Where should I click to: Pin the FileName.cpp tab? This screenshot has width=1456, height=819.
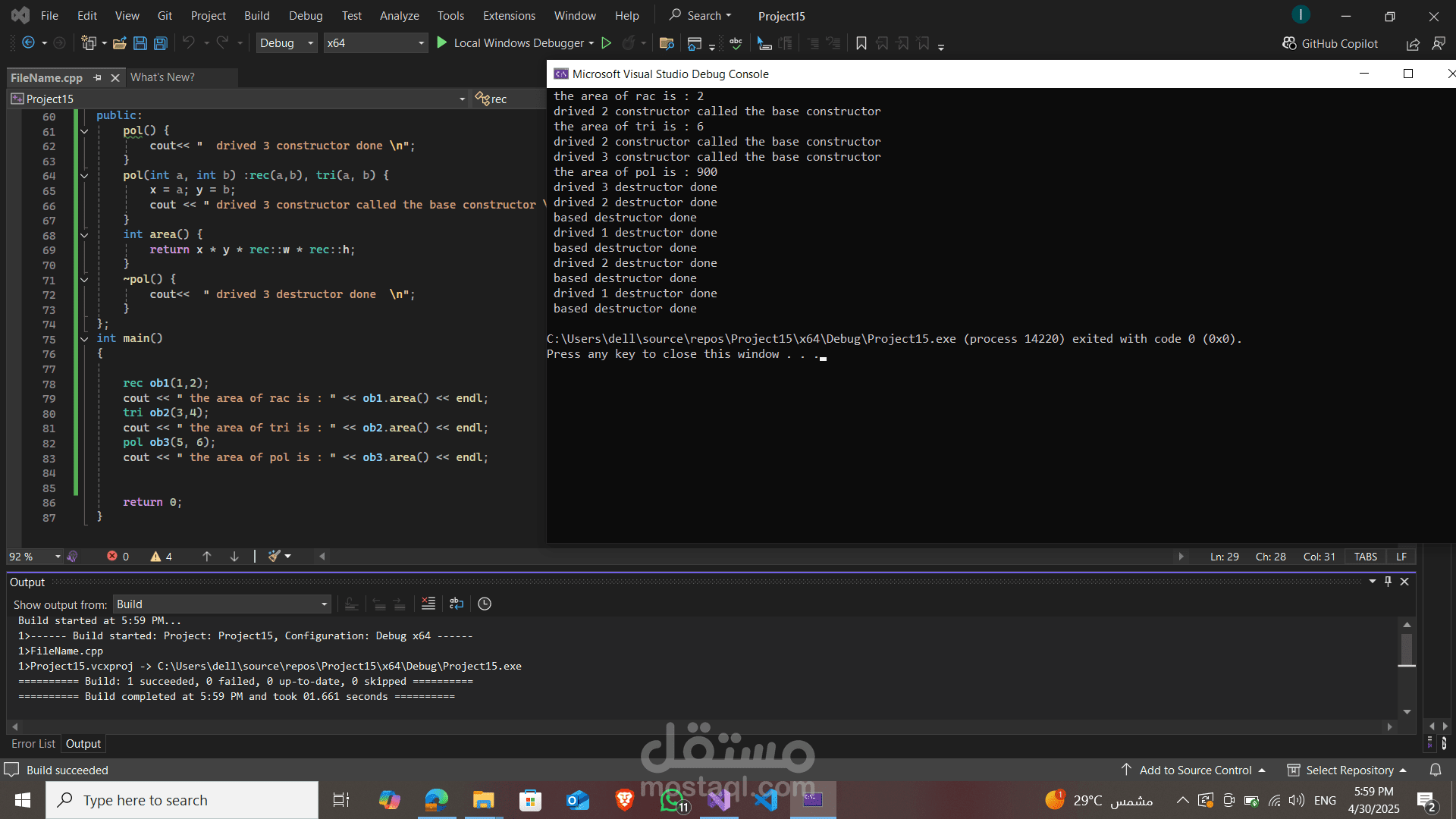tap(97, 77)
